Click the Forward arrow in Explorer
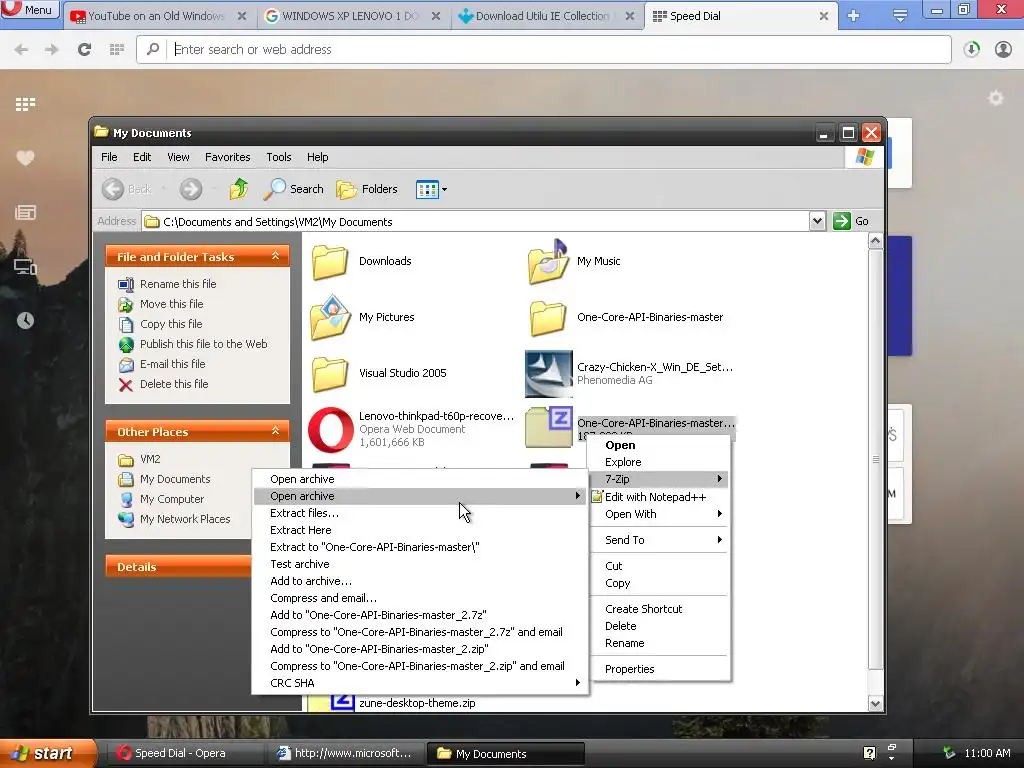This screenshot has width=1024, height=768. click(191, 189)
